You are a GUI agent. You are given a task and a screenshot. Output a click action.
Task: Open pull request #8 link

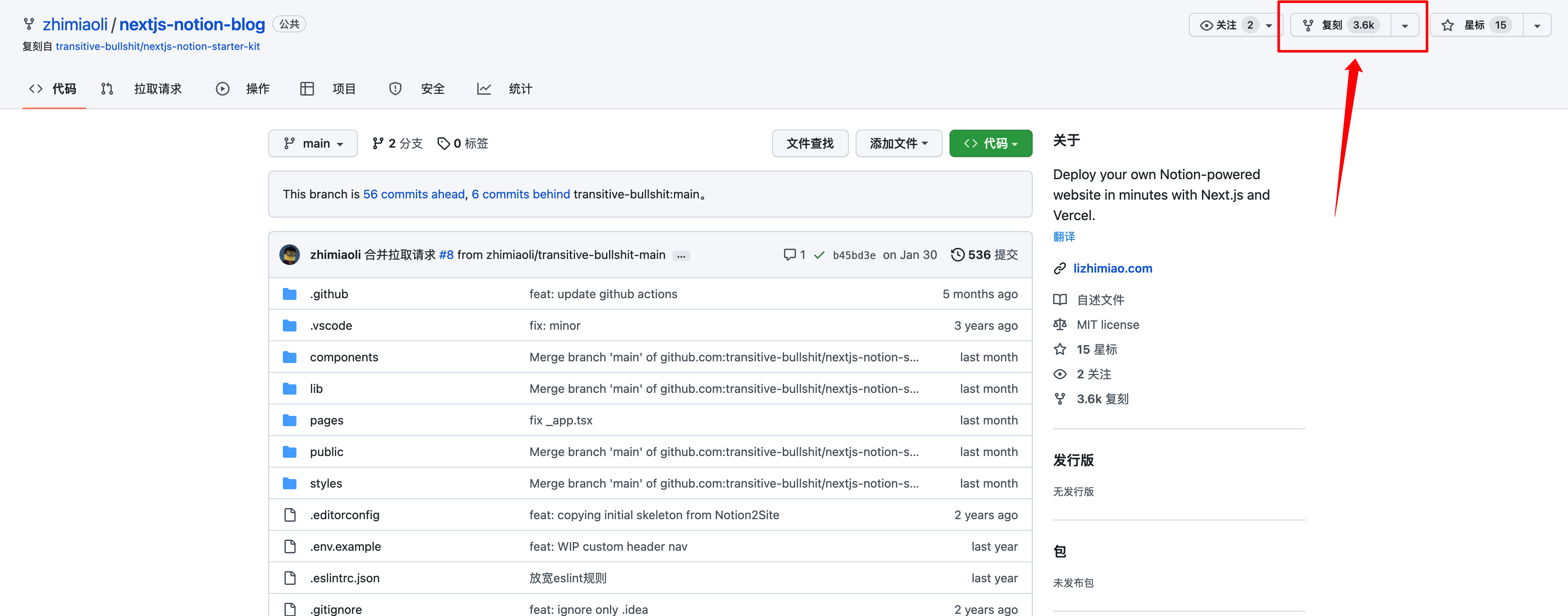[x=446, y=255]
